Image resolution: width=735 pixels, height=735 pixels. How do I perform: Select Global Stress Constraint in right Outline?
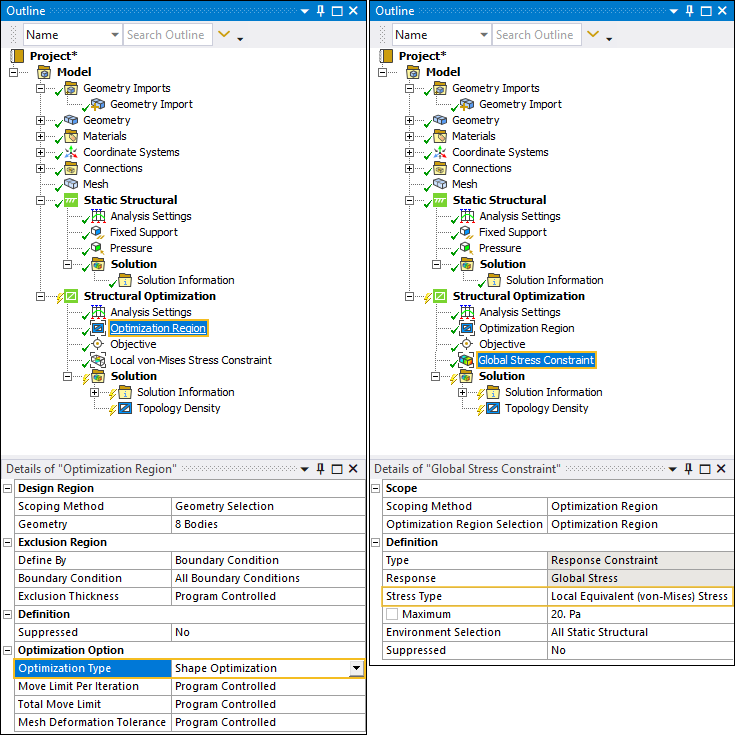pyautogui.click(x=536, y=360)
